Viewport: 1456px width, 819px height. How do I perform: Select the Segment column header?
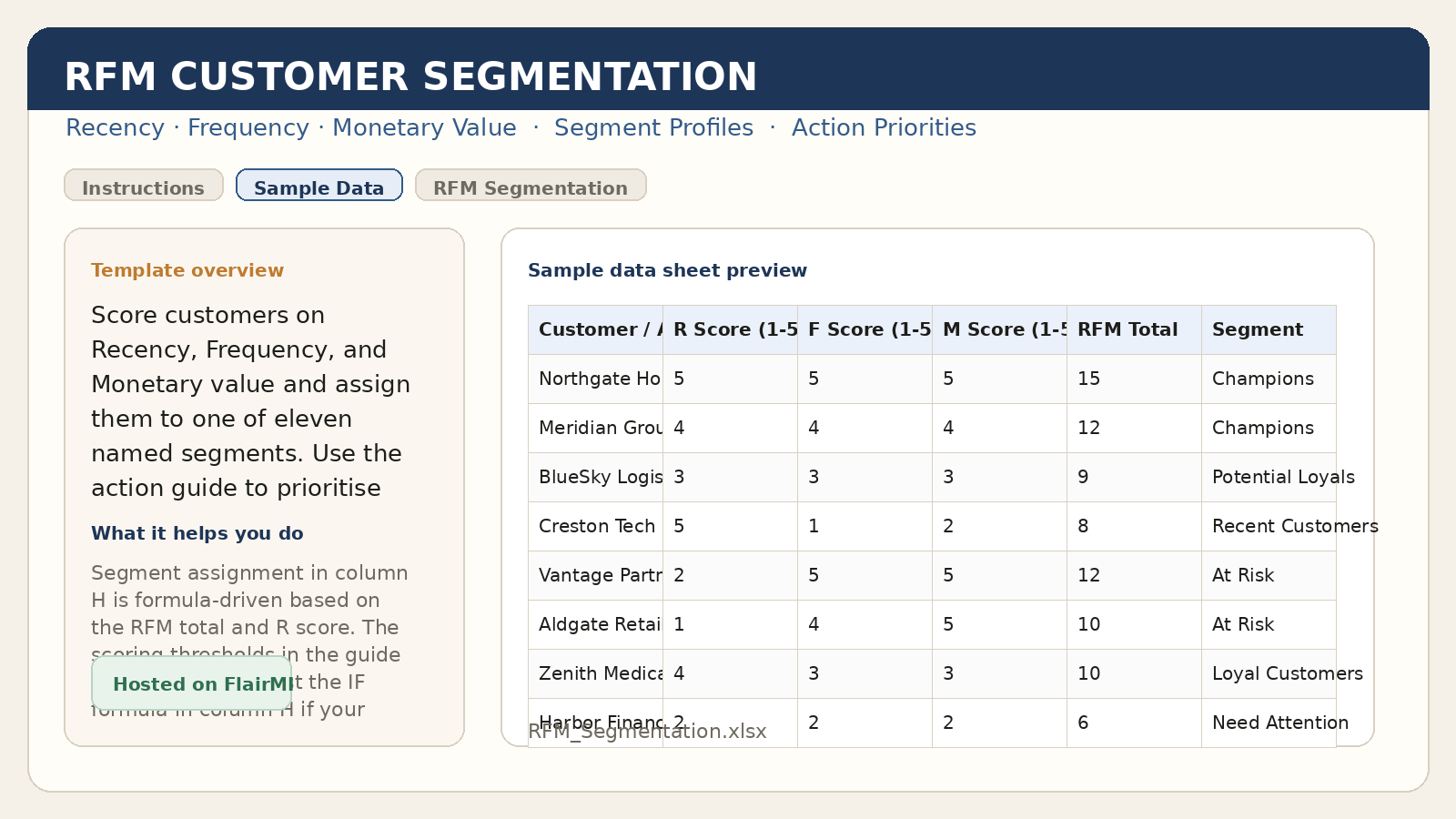(1257, 329)
